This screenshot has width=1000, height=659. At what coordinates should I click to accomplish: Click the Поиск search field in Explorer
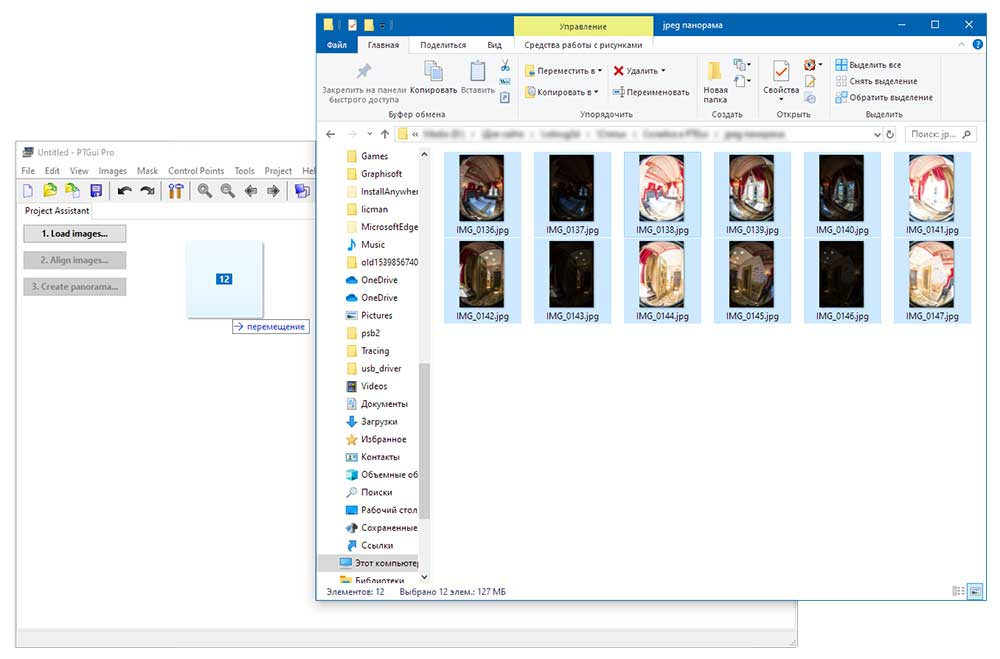[941, 134]
